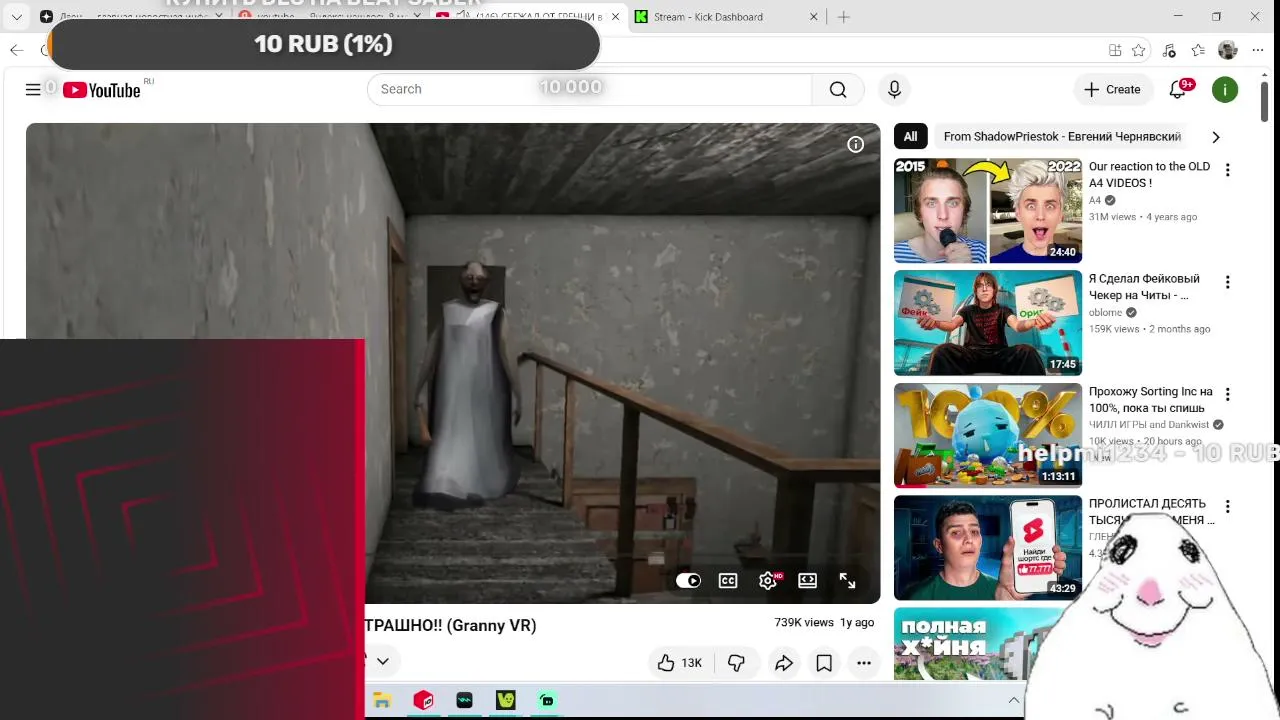Open the 43:29 Shorts video thumbnail
The image size is (1280, 720).
click(x=988, y=548)
